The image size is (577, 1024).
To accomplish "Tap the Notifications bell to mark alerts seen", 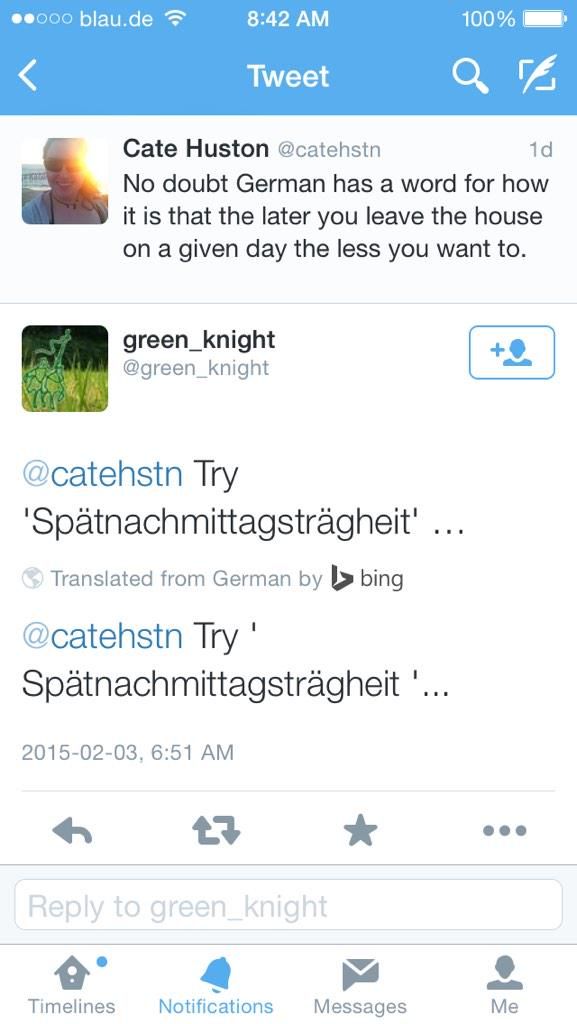I will [x=216, y=968].
